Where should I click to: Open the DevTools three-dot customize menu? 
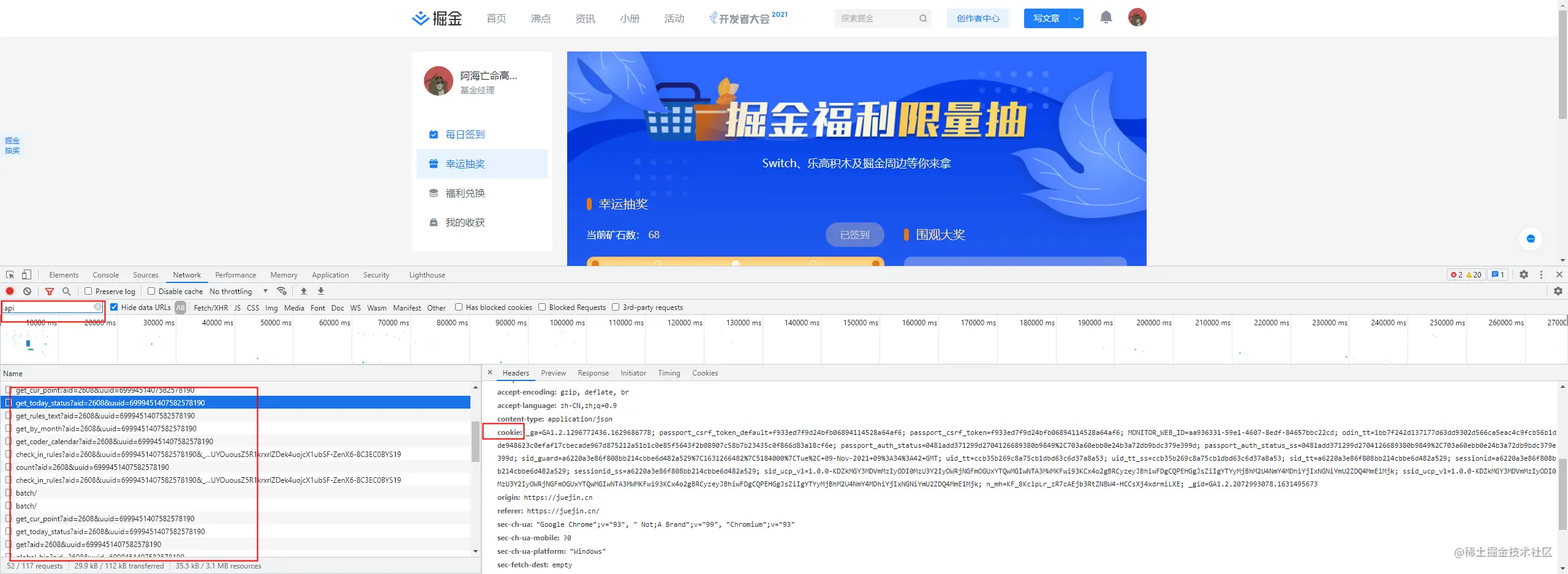point(1542,274)
